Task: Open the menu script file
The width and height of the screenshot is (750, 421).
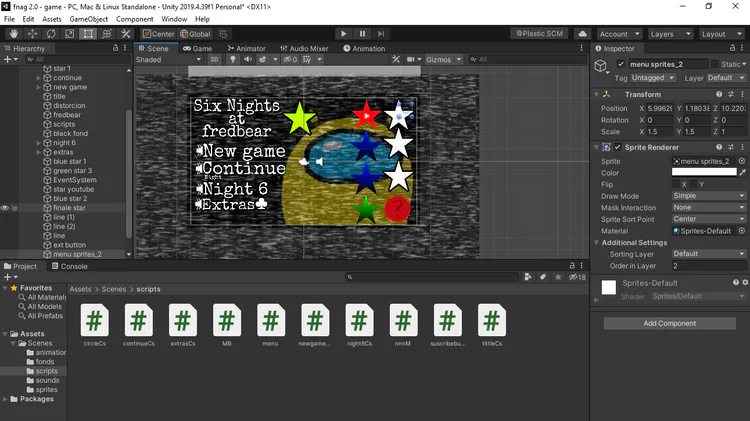Action: click(270, 324)
